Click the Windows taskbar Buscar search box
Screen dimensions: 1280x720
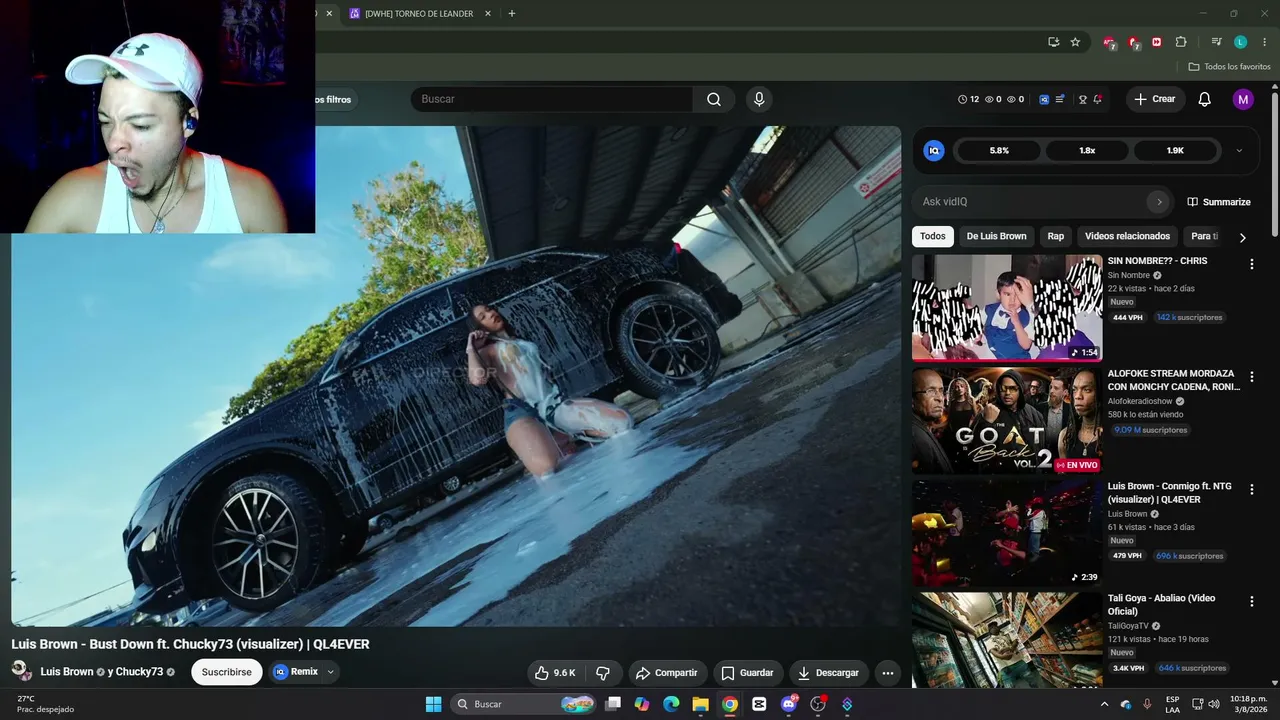pyautogui.click(x=524, y=704)
